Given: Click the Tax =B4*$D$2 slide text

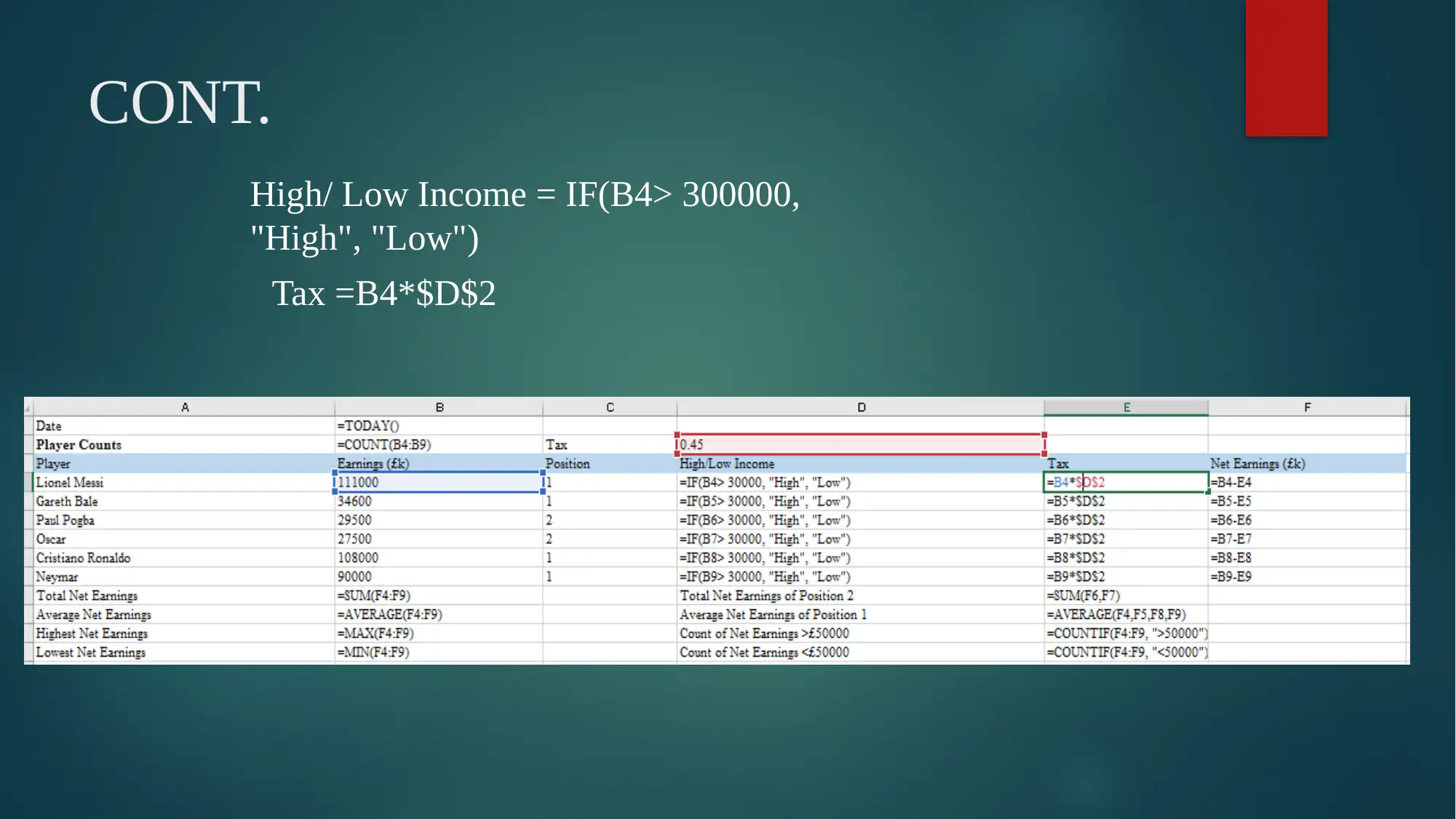Looking at the screenshot, I should coord(383,293).
